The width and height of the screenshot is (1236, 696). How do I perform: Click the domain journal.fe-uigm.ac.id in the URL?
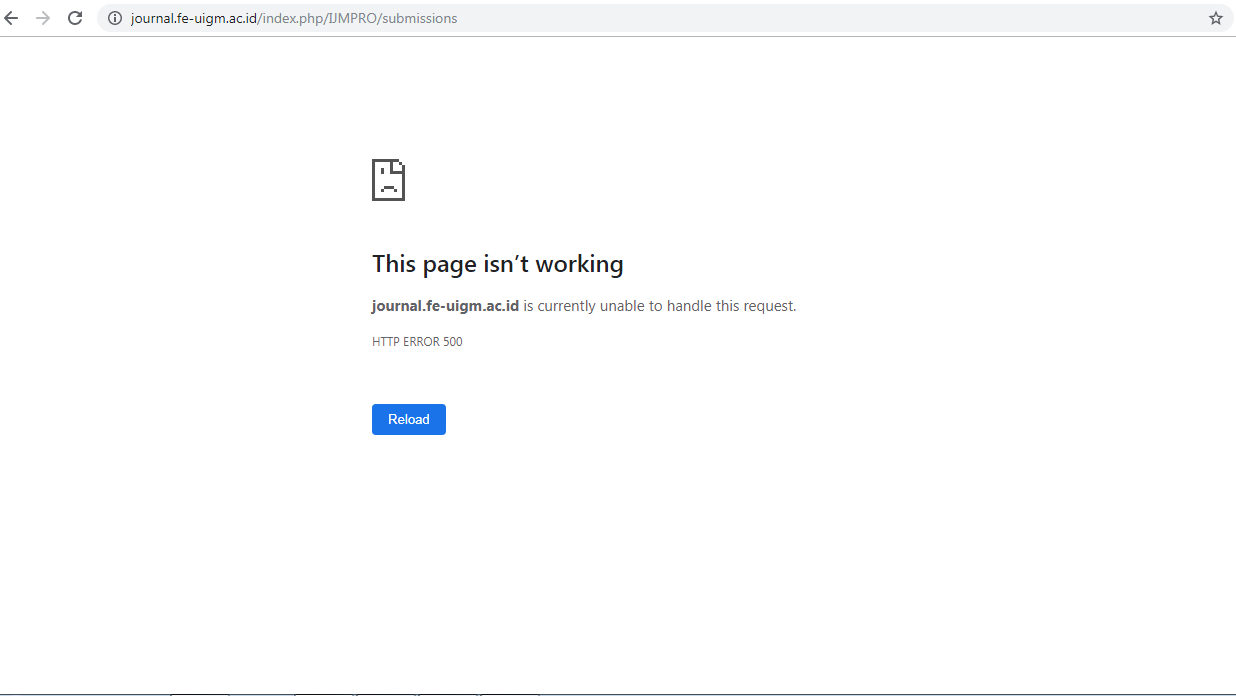coord(194,18)
